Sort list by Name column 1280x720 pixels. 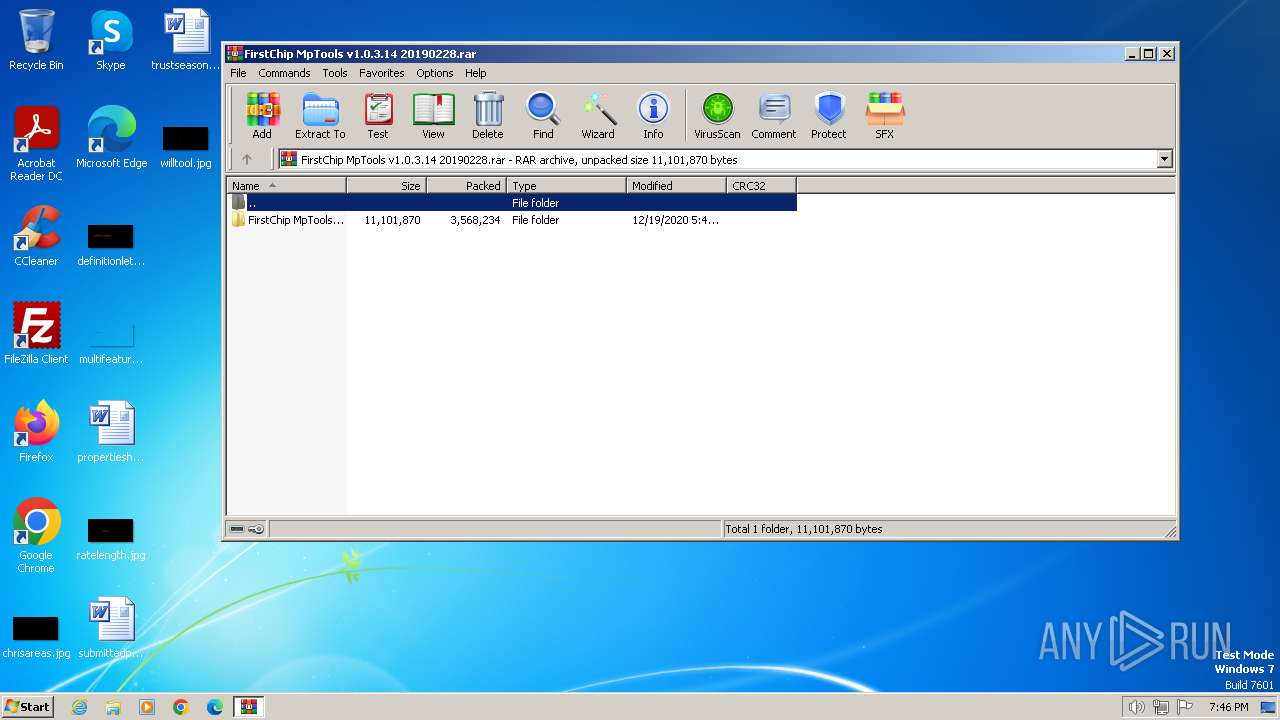(x=287, y=186)
